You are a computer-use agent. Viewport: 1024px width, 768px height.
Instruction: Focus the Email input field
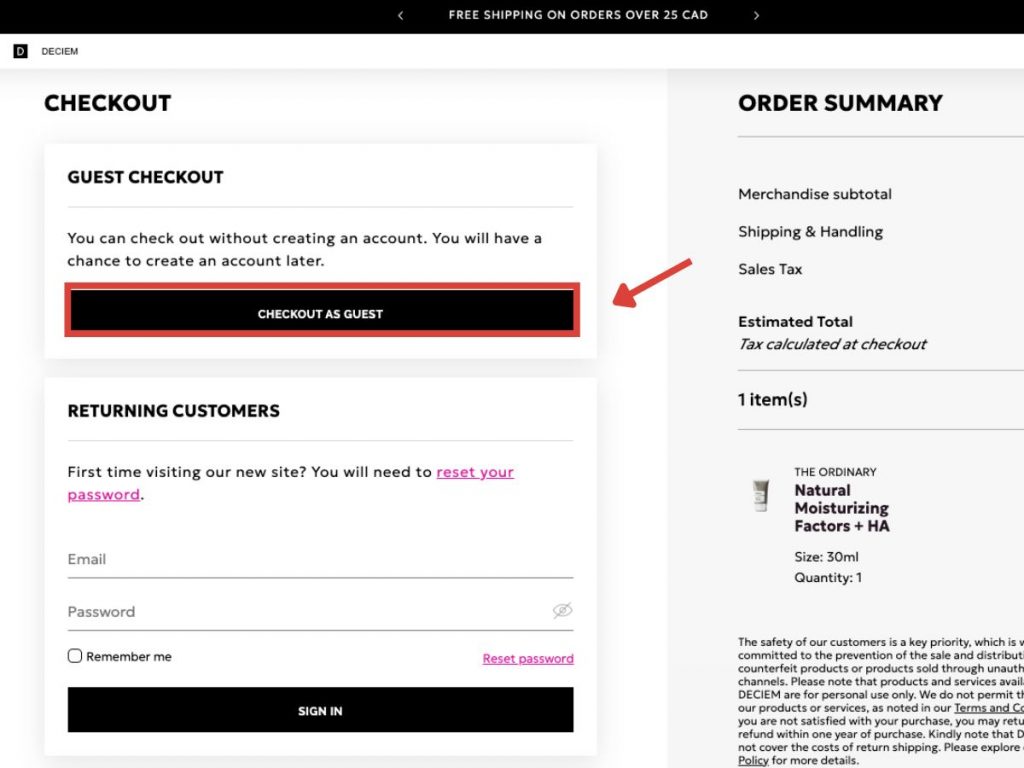(320, 560)
